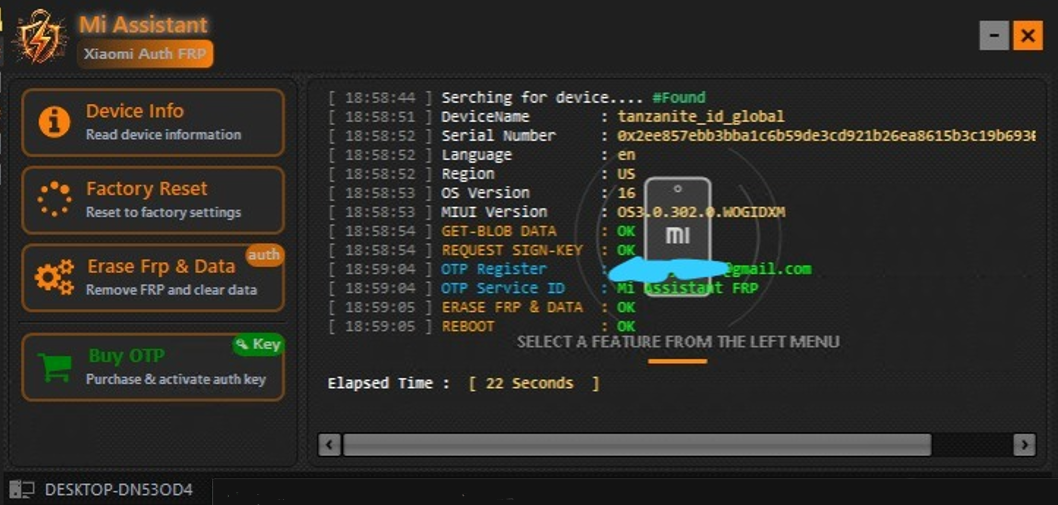Close the Mi Assistant window
Image resolution: width=1058 pixels, height=505 pixels.
(x=1028, y=35)
